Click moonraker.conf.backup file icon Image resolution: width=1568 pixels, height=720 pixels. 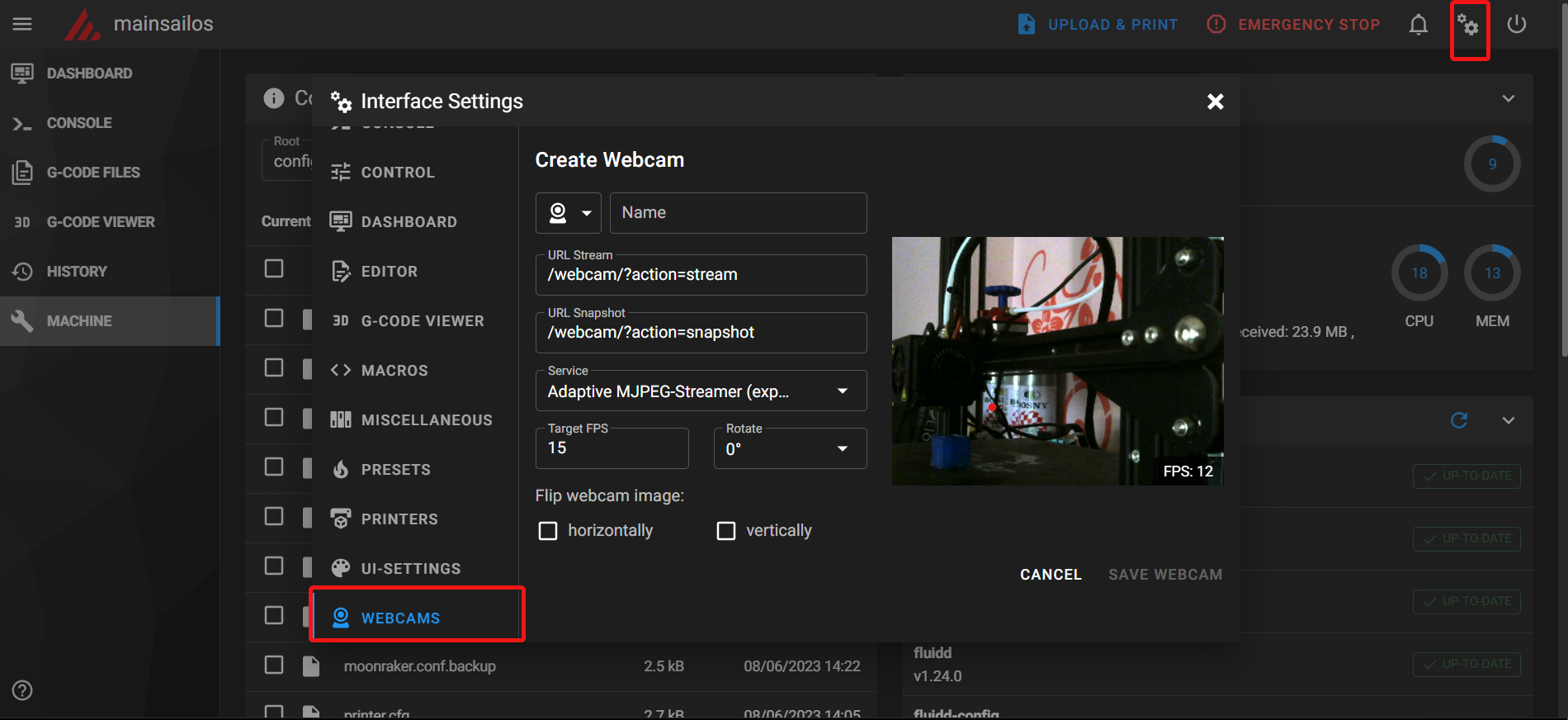(x=311, y=666)
